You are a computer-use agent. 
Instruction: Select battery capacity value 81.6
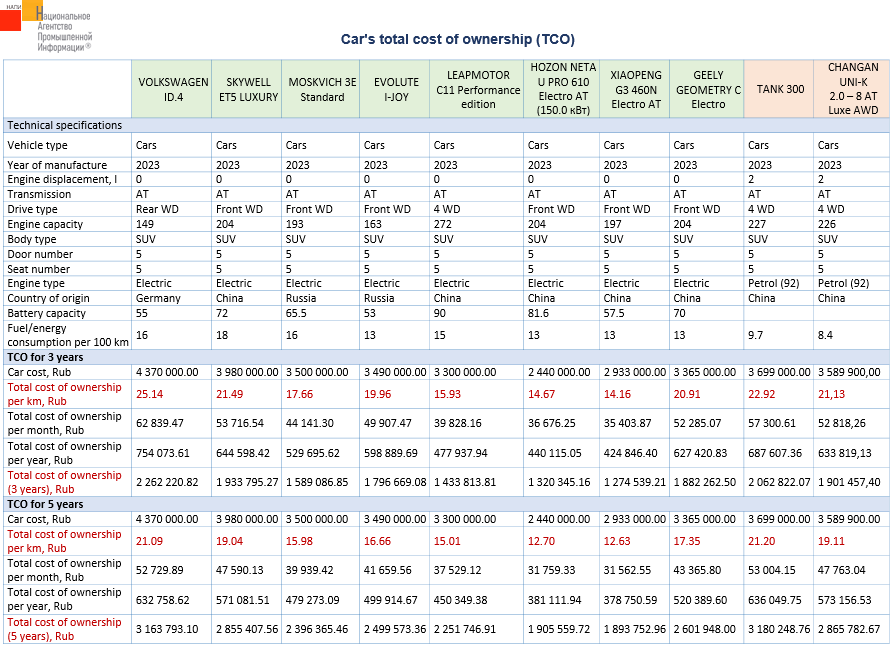point(538,313)
